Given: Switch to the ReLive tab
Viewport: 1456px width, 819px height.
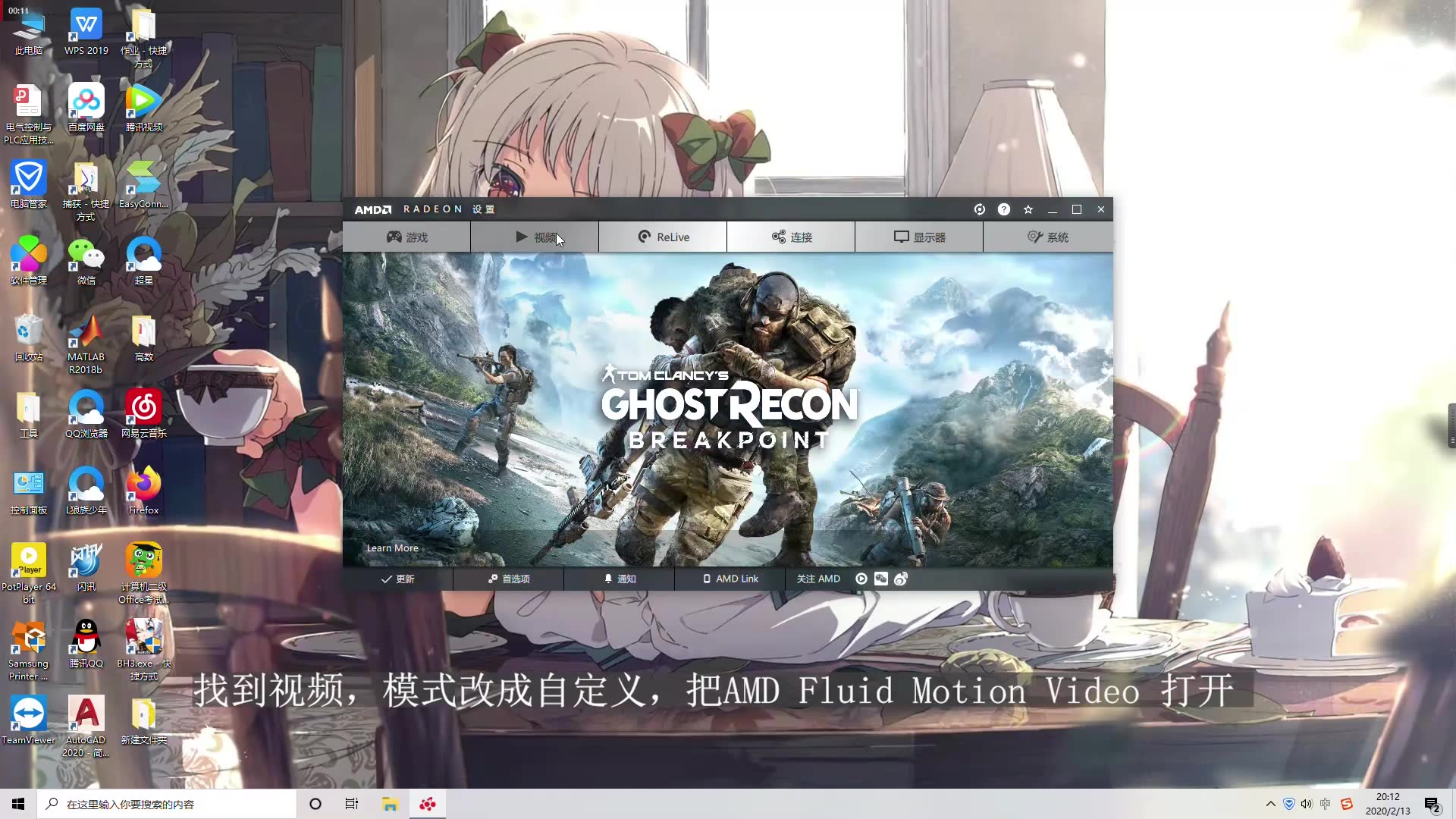Looking at the screenshot, I should [663, 237].
